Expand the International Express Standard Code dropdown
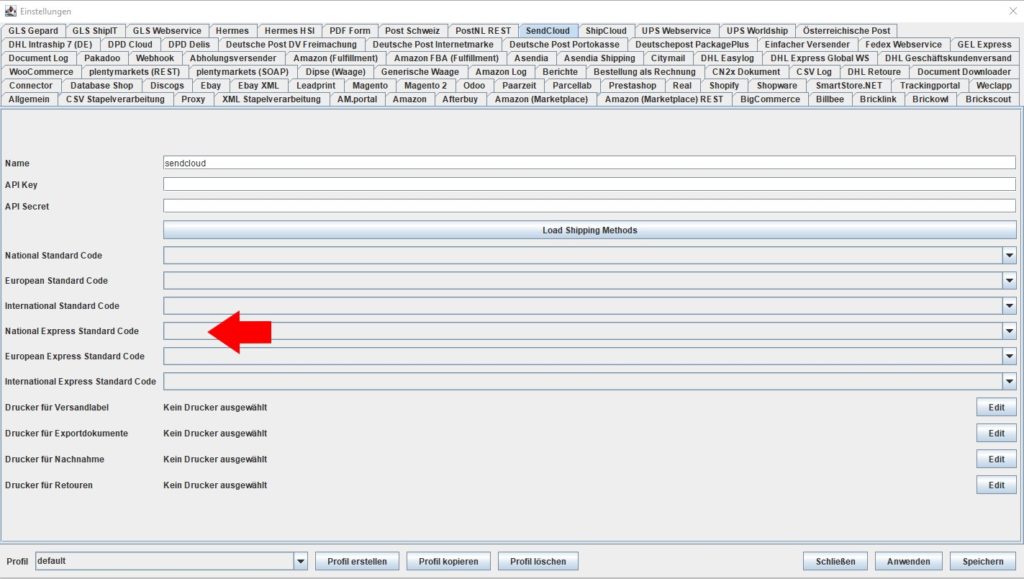The height and width of the screenshot is (579, 1024). 1009,381
